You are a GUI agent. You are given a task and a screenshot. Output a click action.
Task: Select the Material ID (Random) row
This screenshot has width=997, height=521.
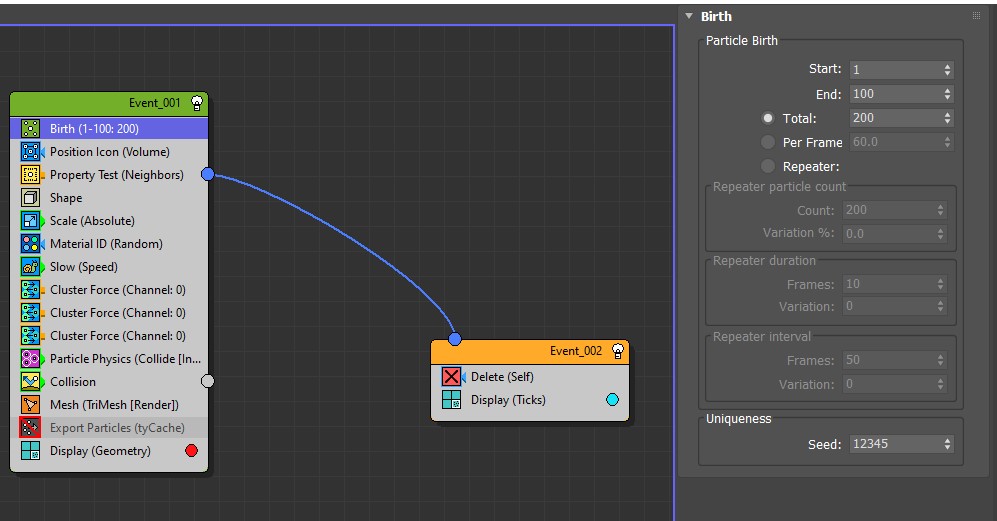click(109, 244)
